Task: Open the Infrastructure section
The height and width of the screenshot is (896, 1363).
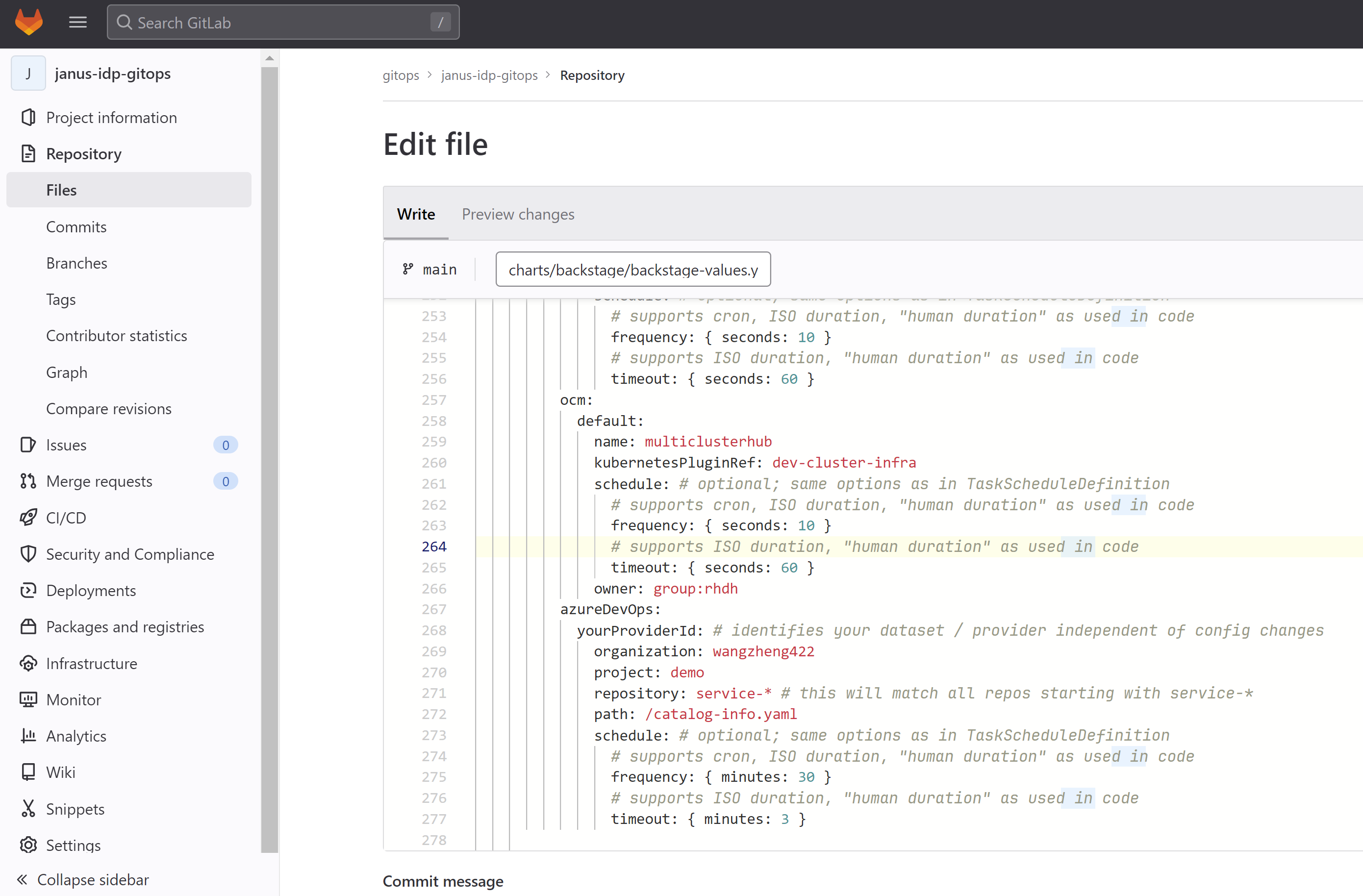Action: [92, 663]
